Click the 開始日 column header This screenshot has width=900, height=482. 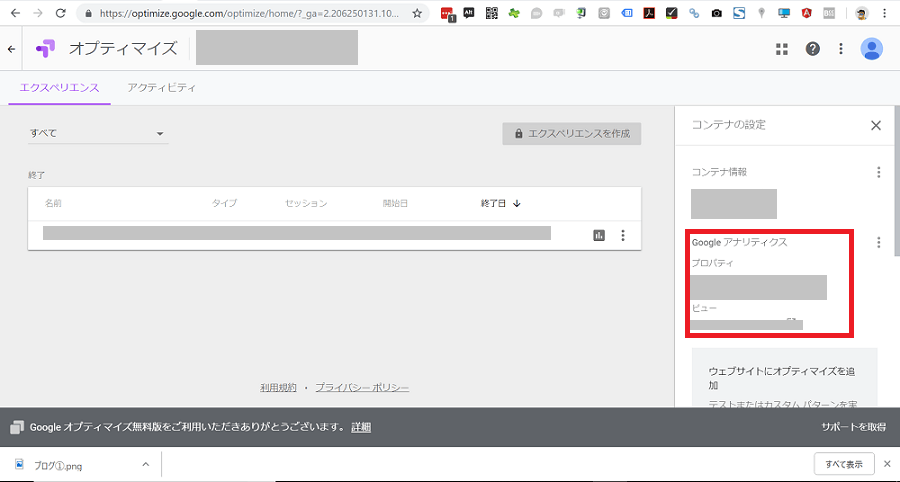pyautogui.click(x=395, y=203)
